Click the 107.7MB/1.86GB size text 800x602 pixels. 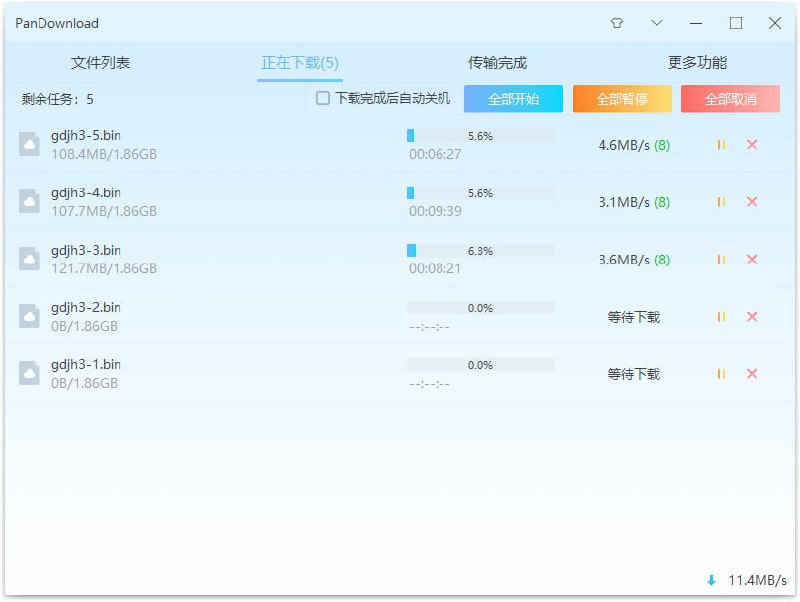(x=104, y=211)
